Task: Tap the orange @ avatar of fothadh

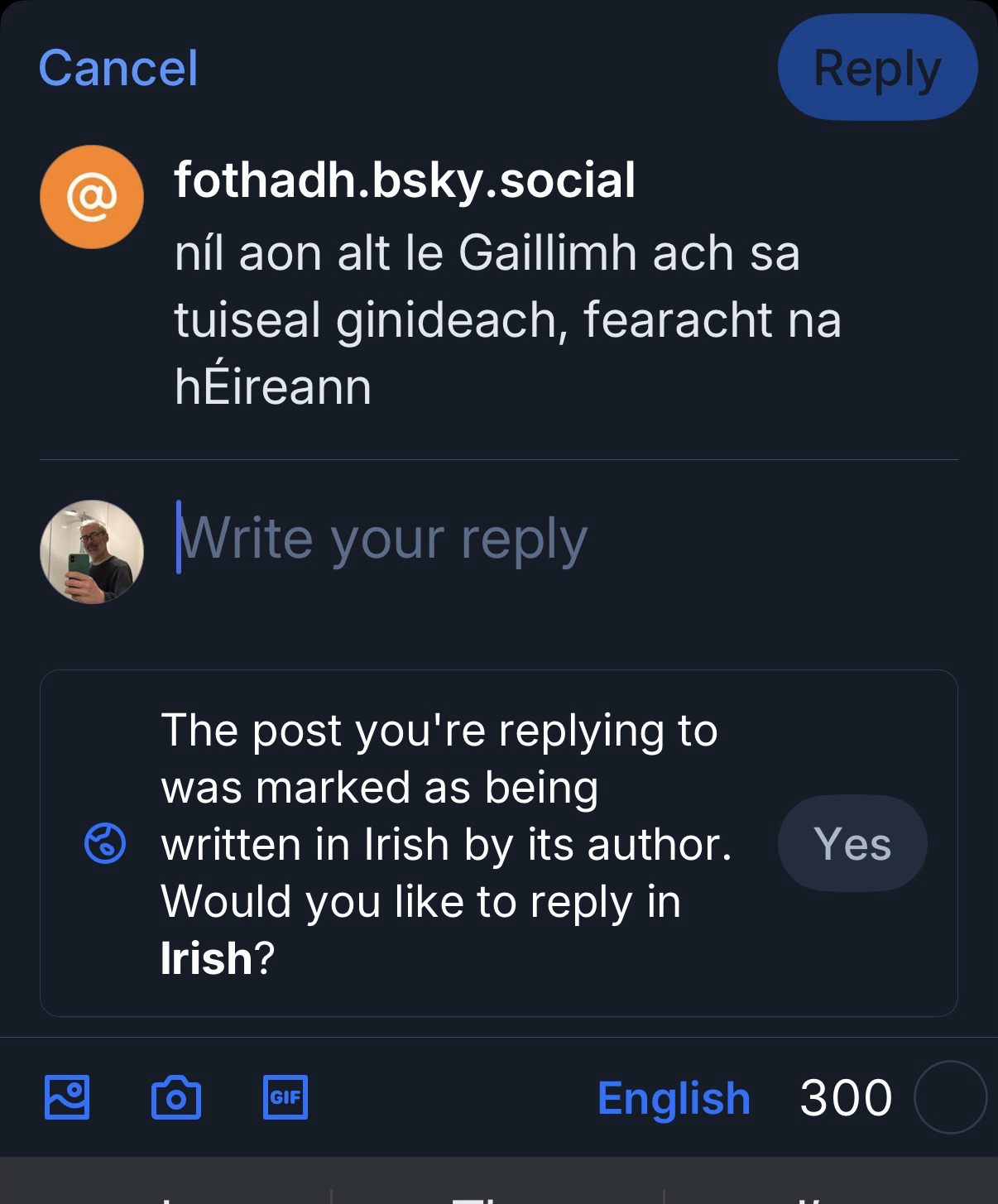Action: (91, 197)
